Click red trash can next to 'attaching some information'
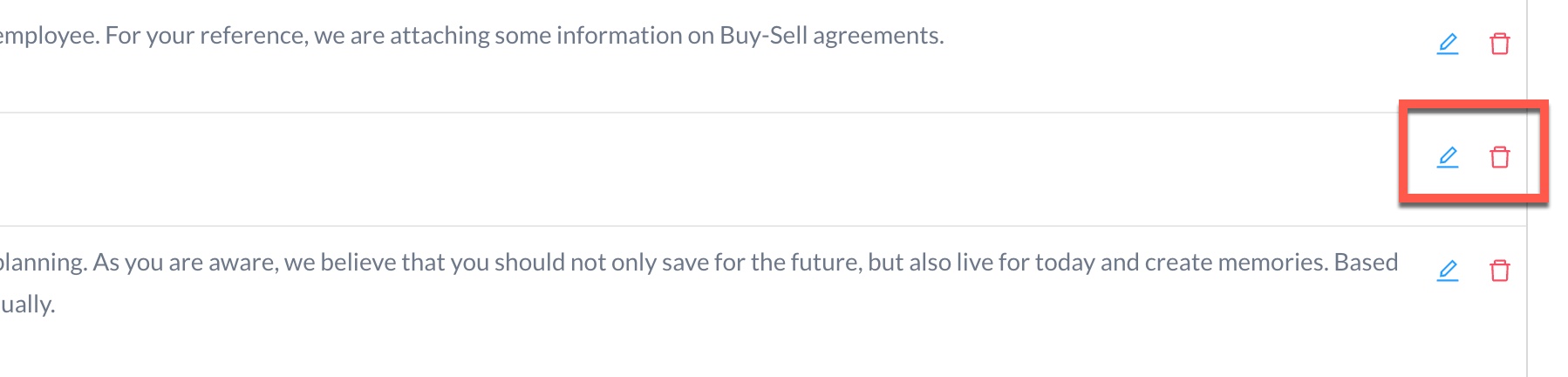 (x=1499, y=44)
